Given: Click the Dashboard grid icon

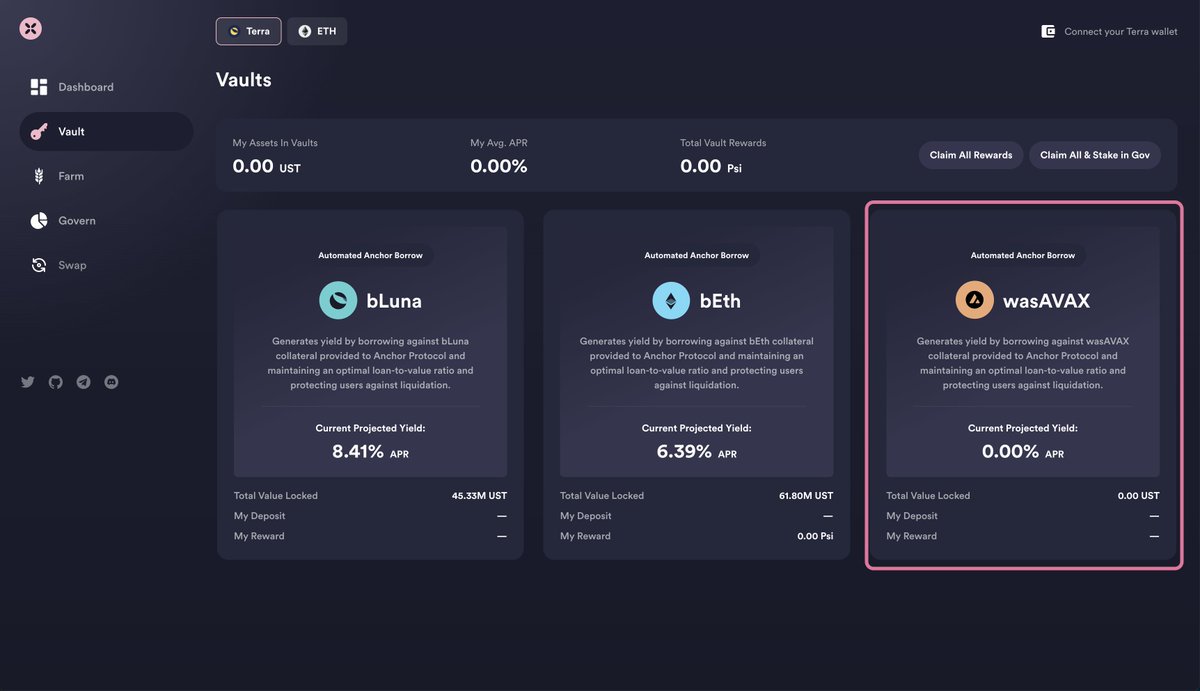Looking at the screenshot, I should click(x=39, y=87).
